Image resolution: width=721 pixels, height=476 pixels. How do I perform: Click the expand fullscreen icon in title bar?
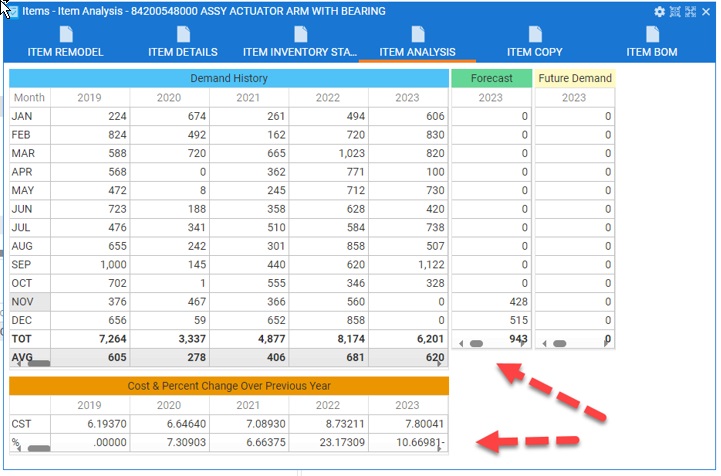(690, 11)
